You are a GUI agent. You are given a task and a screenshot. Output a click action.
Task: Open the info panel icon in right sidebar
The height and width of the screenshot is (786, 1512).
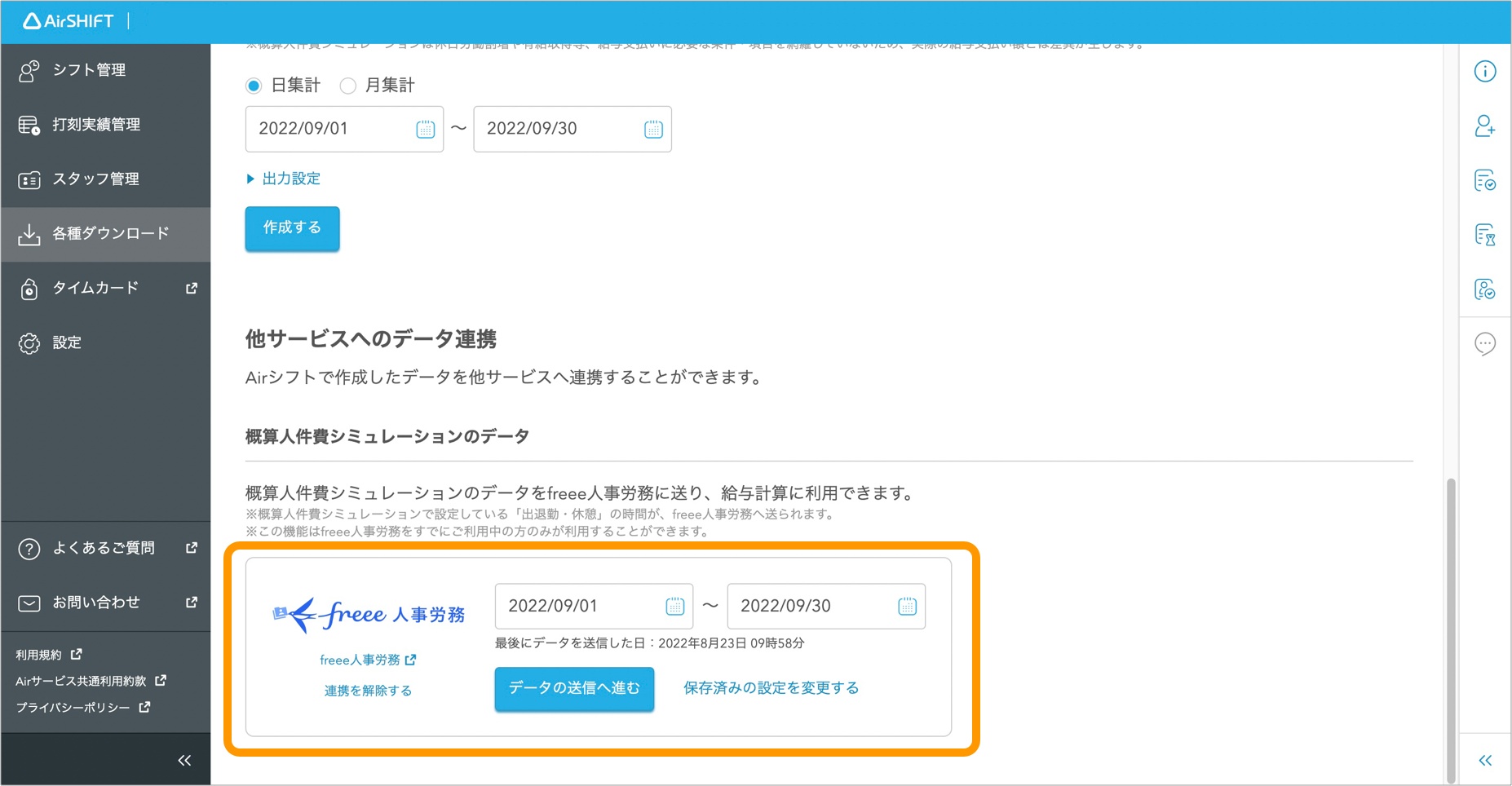click(x=1485, y=72)
